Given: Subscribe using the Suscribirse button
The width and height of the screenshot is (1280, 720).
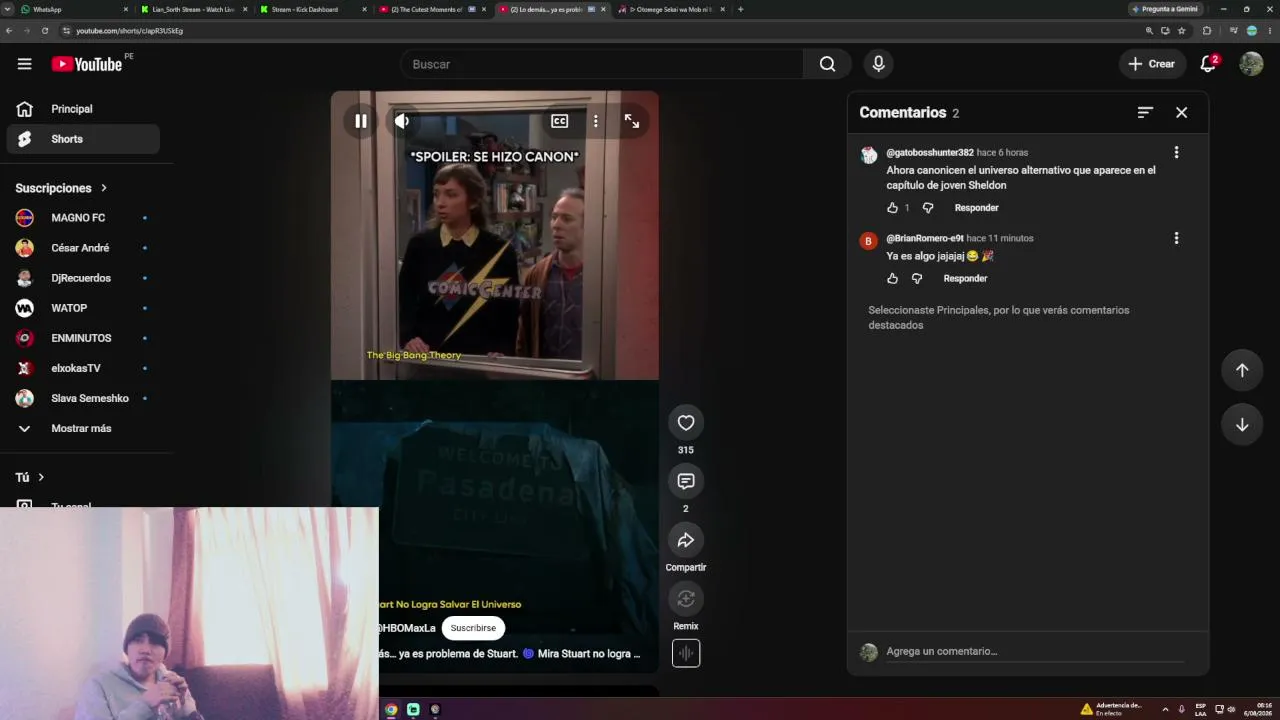Looking at the screenshot, I should click(473, 628).
